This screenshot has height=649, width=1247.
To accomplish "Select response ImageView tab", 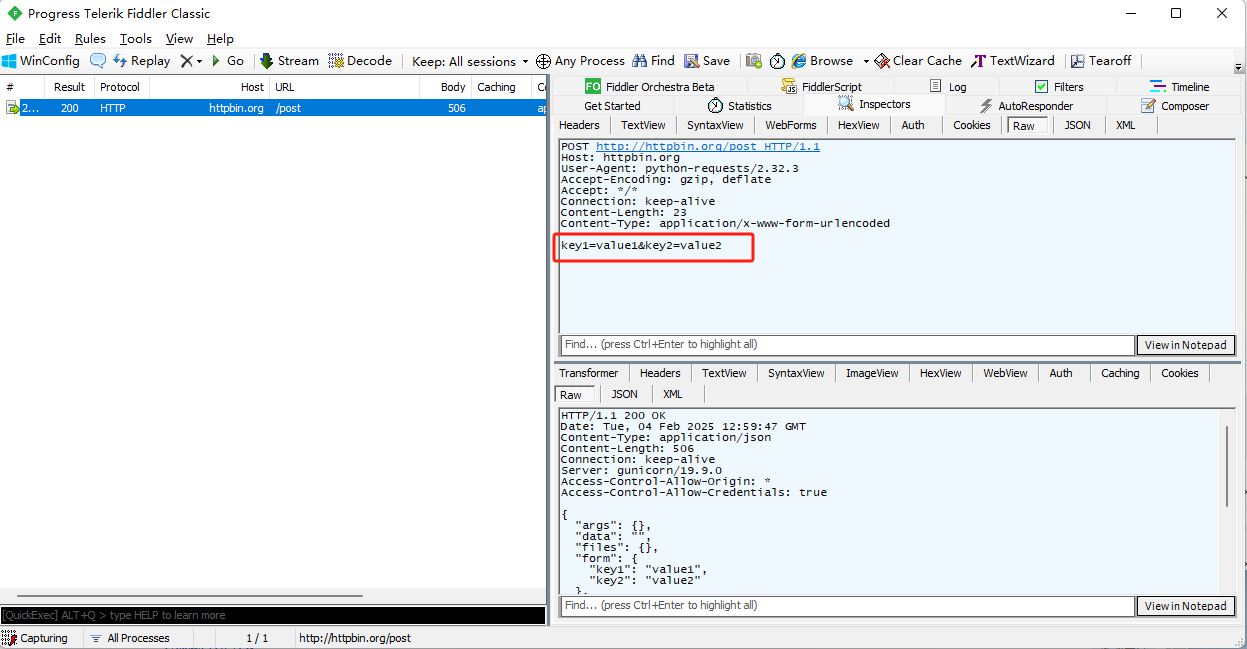I will (872, 373).
